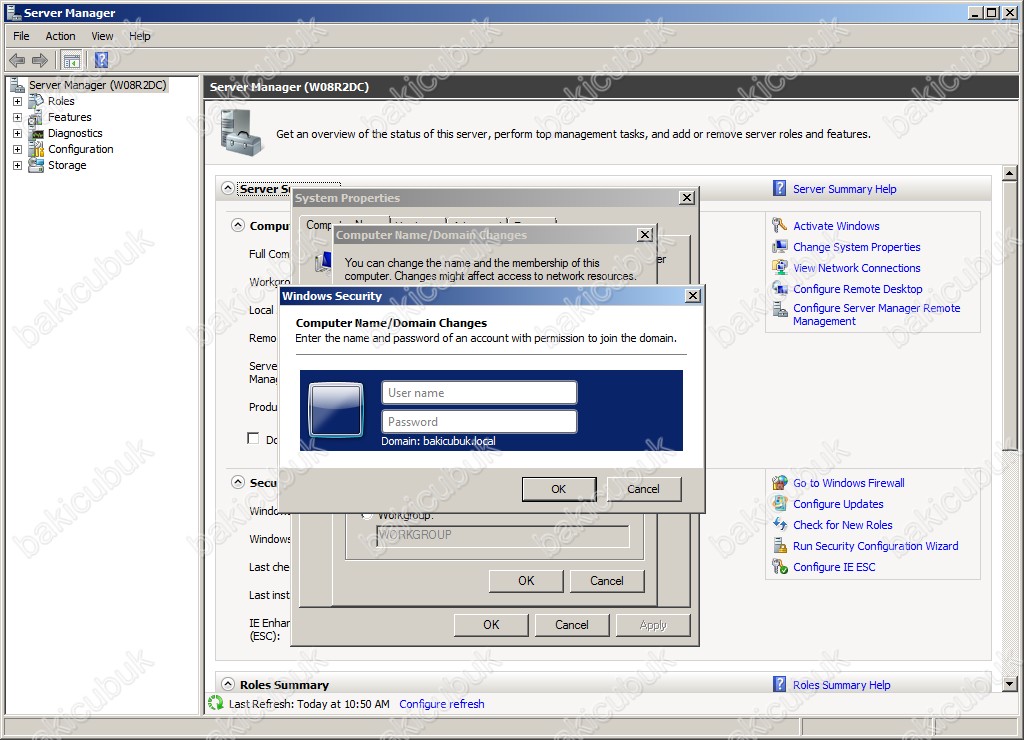Open the Configure Server Manager Remote Management link
The image size is (1024, 740).
876,315
